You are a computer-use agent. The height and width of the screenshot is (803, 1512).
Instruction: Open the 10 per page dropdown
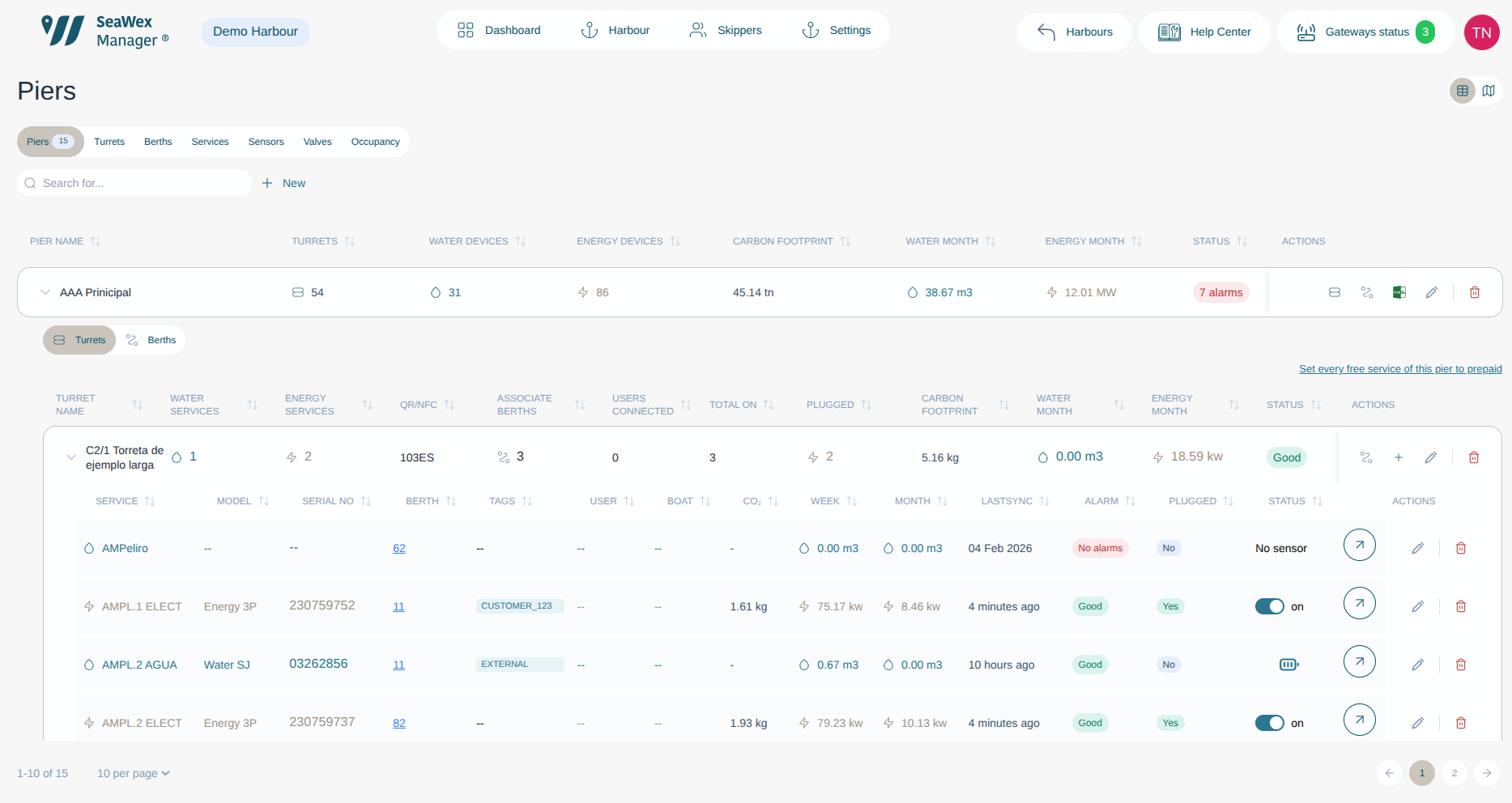134,773
